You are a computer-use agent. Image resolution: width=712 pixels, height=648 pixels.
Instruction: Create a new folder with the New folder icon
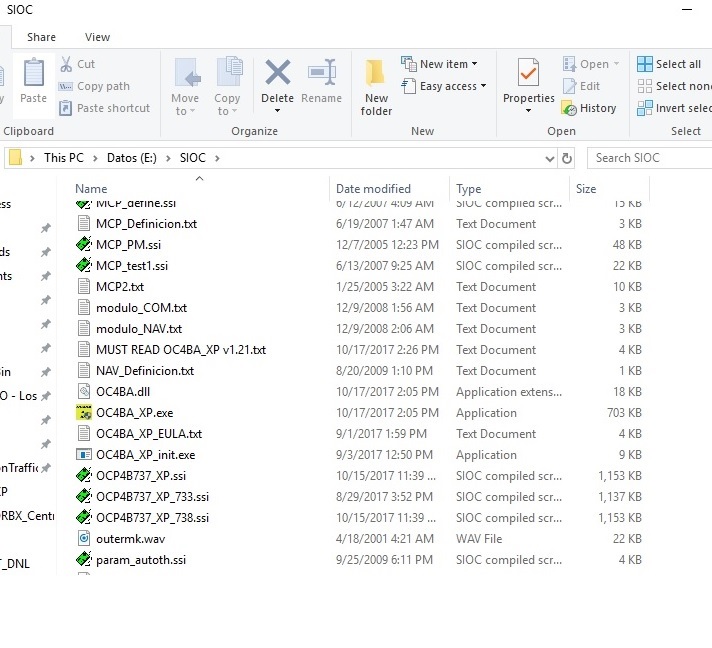coord(376,73)
